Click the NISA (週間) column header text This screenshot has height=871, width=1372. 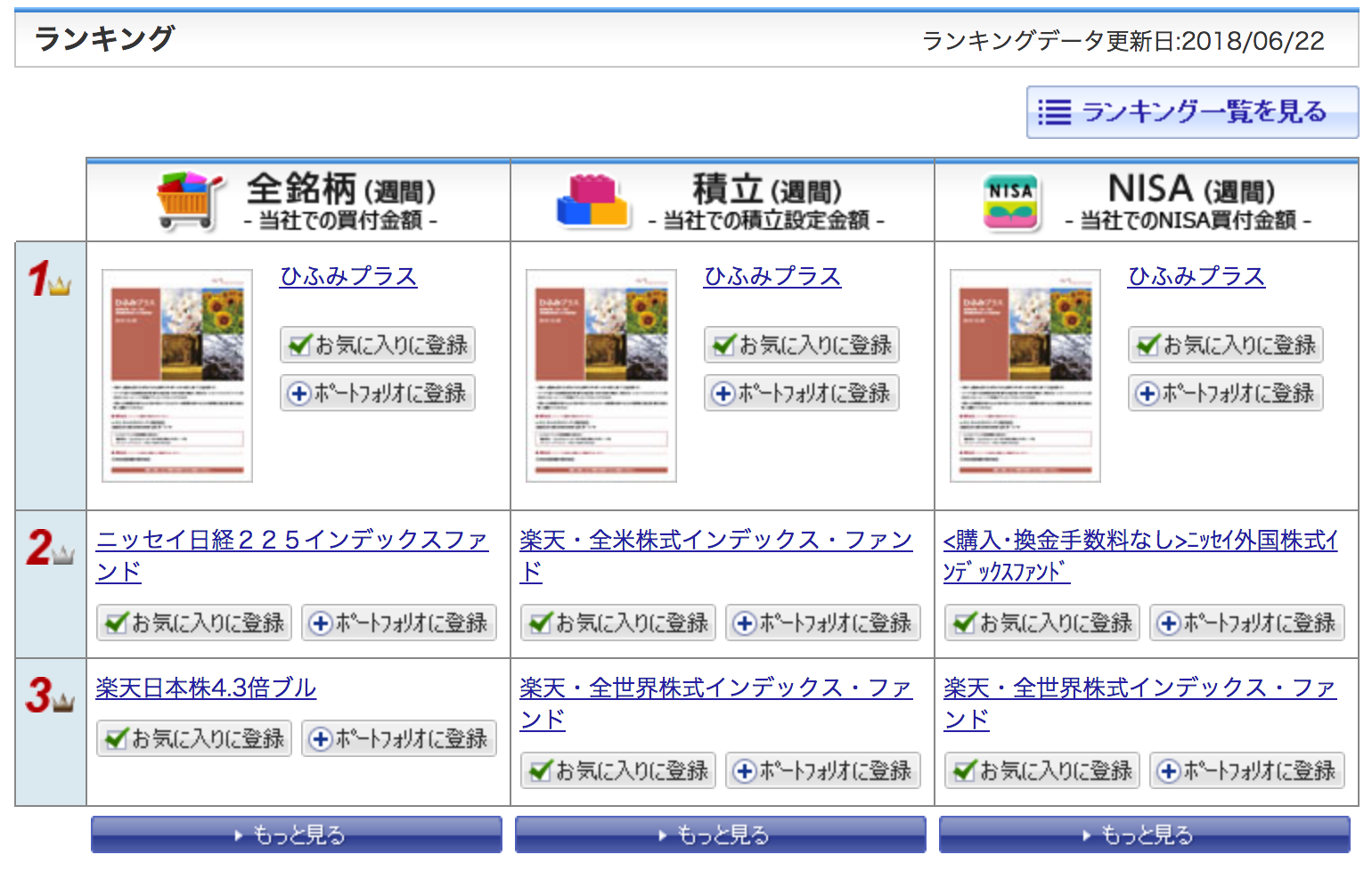1191,189
